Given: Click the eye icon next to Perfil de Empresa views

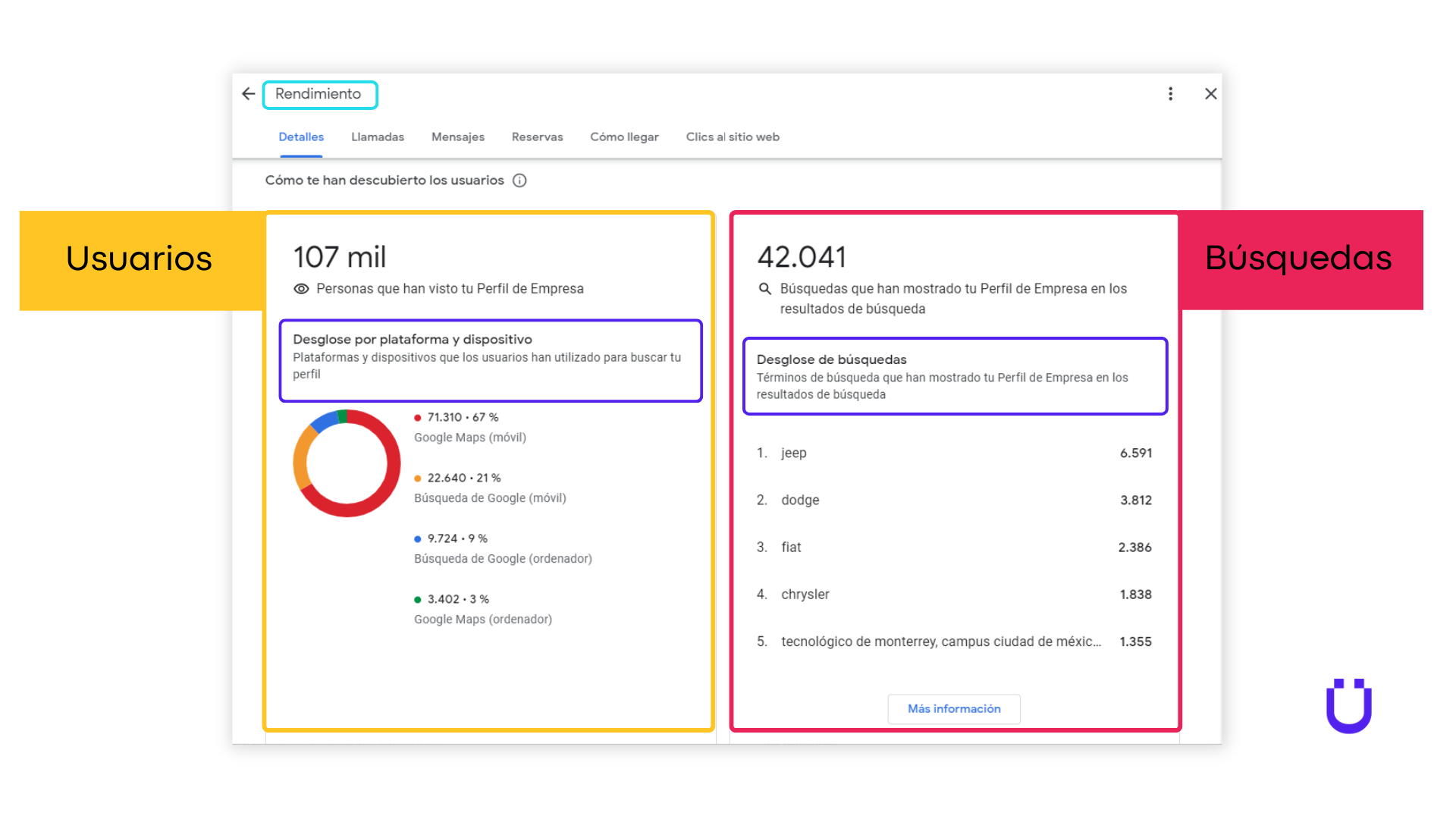Looking at the screenshot, I should pyautogui.click(x=302, y=288).
